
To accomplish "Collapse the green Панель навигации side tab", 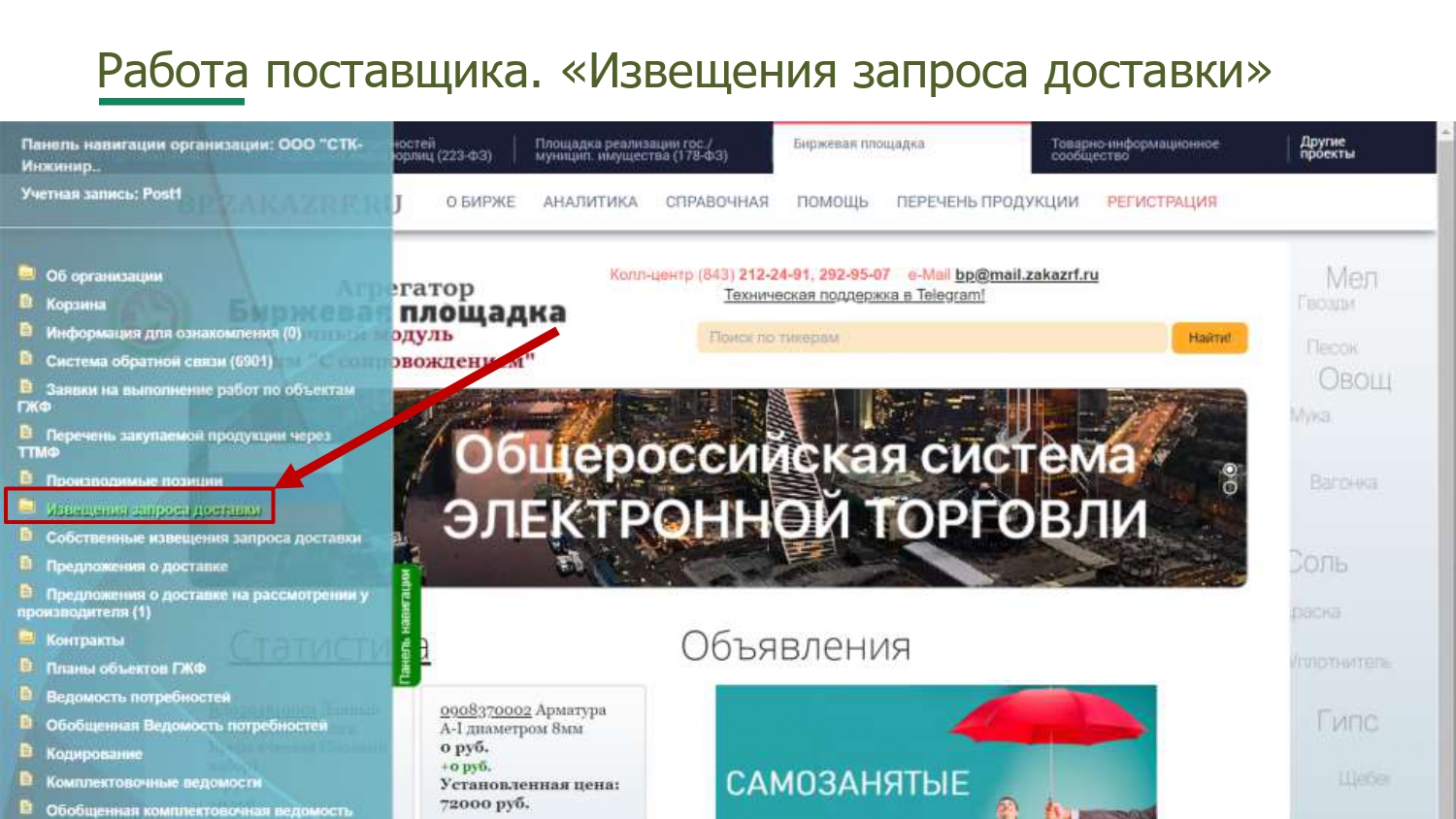I will point(406,625).
